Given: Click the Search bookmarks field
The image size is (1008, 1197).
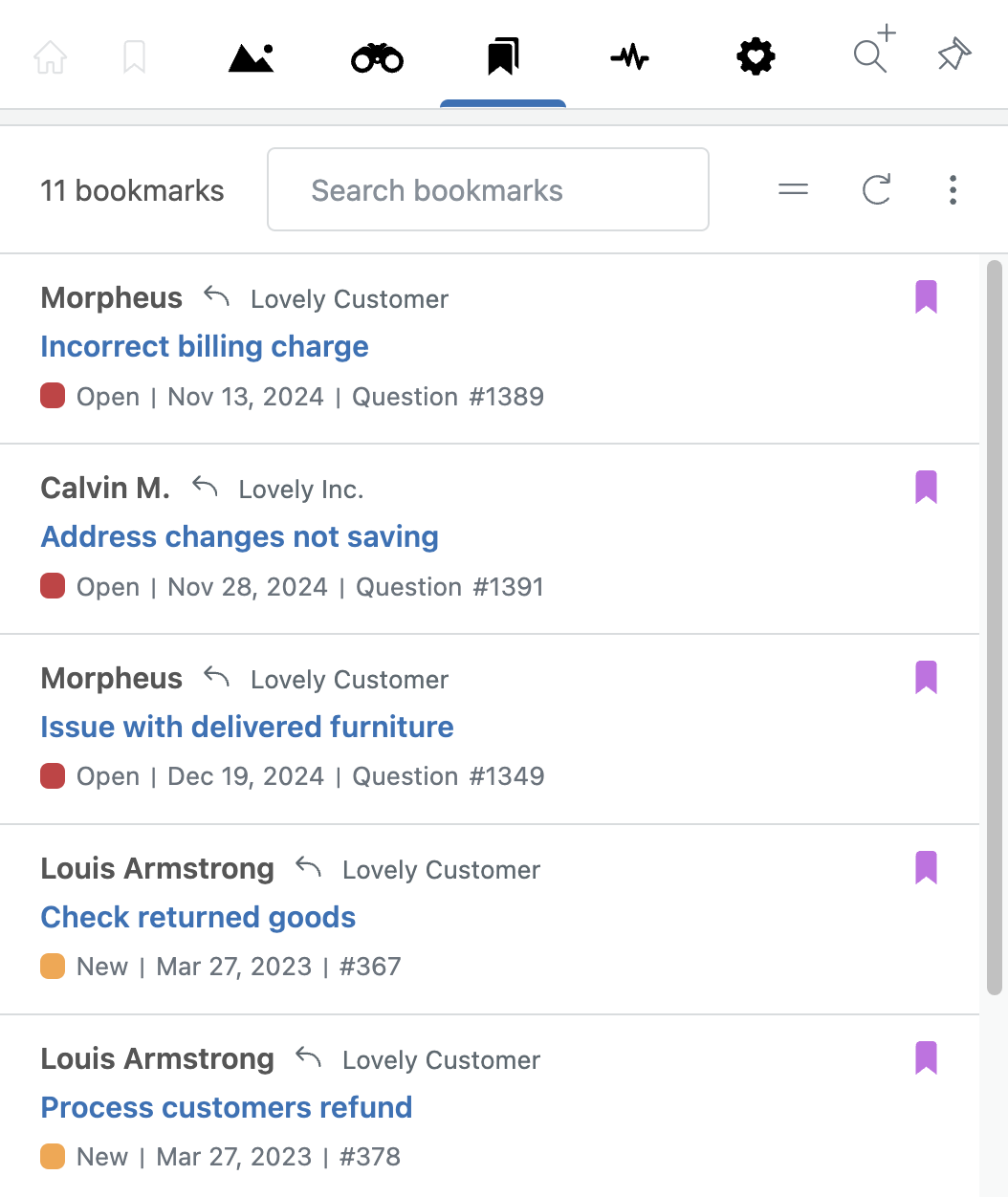Looking at the screenshot, I should (x=488, y=189).
